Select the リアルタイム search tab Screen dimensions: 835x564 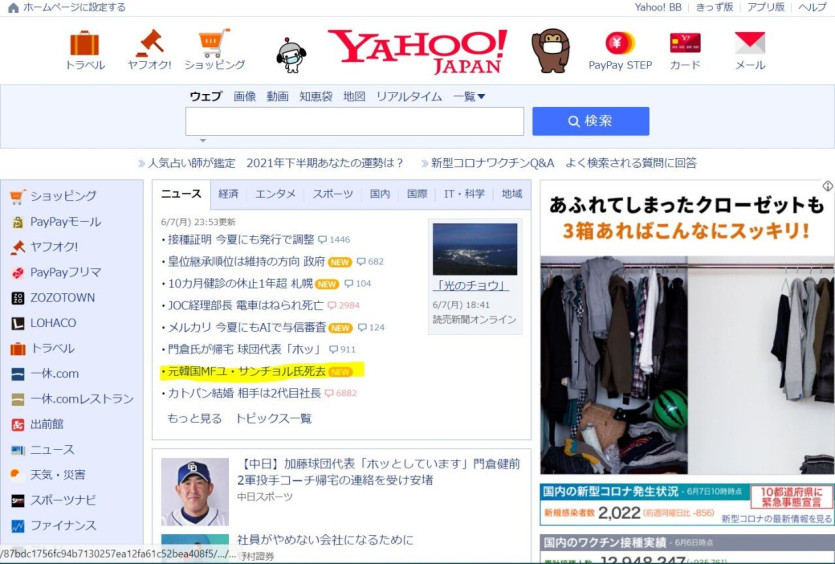click(409, 96)
